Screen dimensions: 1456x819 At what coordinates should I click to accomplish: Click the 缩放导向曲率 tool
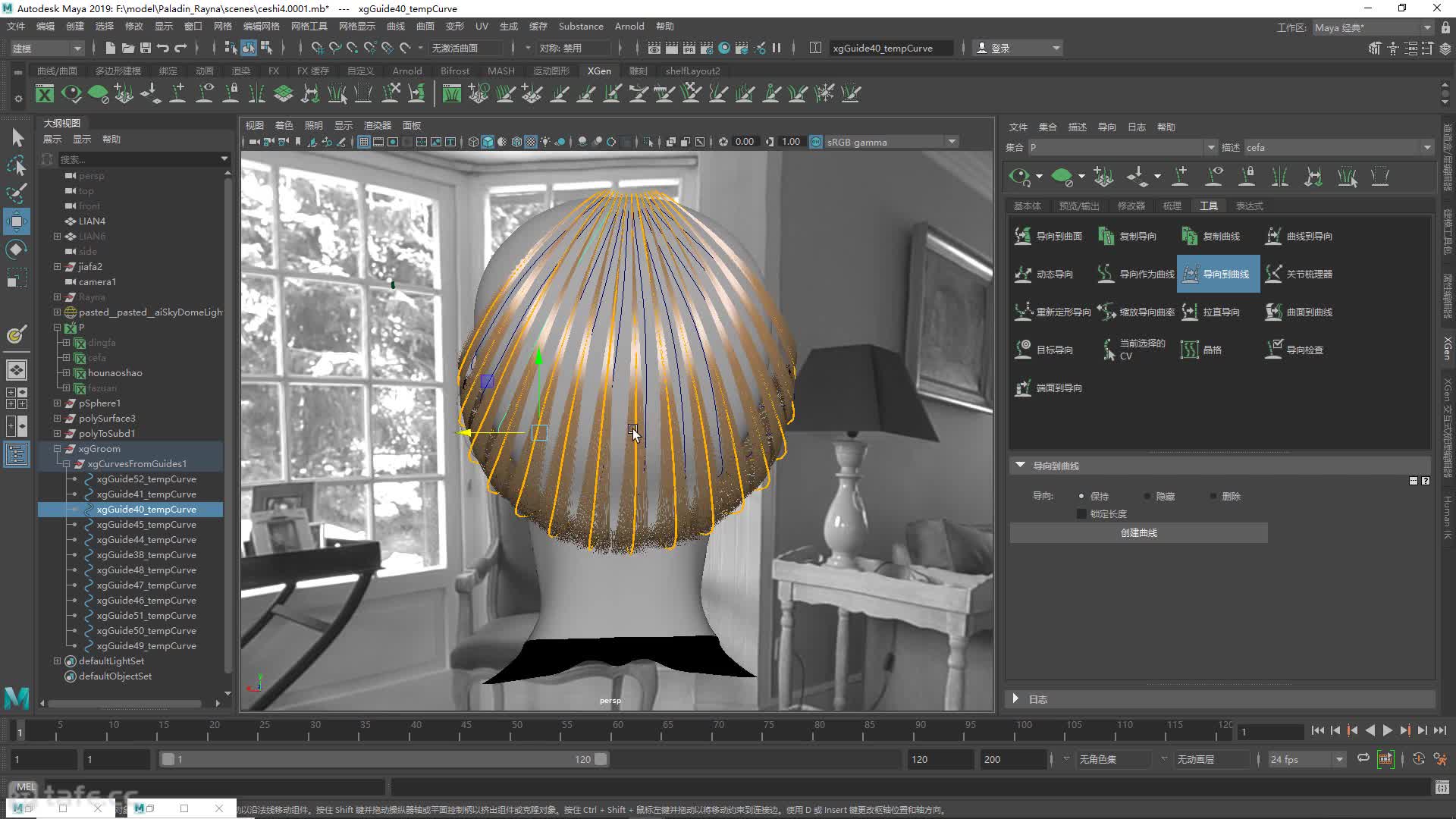[1135, 312]
